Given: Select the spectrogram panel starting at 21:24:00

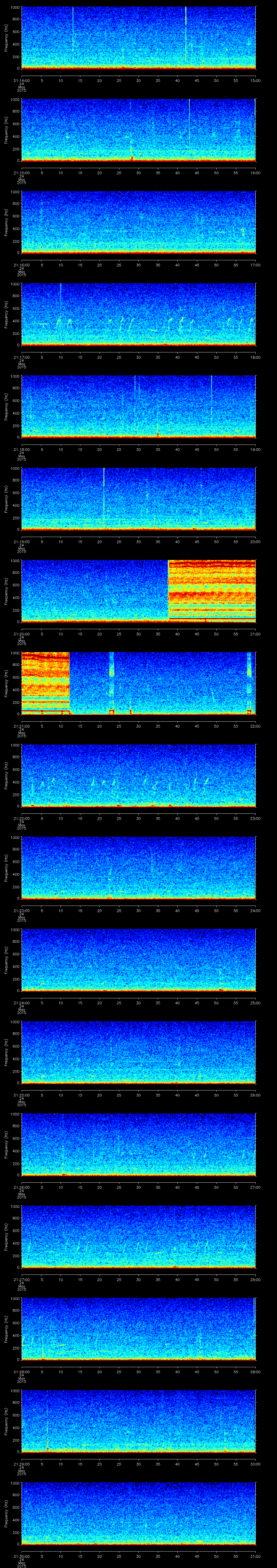Looking at the screenshot, I should (x=138, y=960).
